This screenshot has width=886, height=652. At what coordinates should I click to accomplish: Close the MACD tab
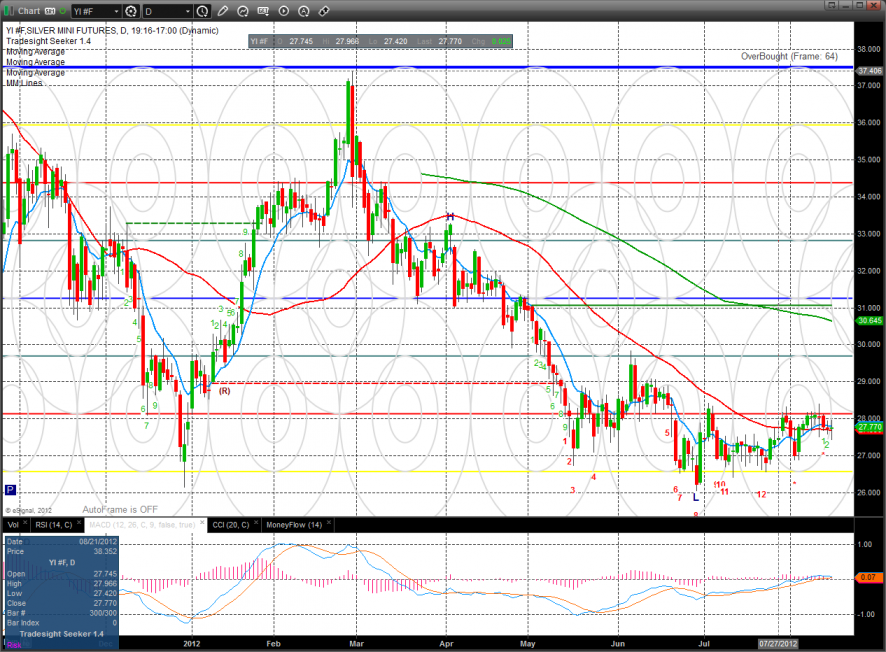click(202, 523)
